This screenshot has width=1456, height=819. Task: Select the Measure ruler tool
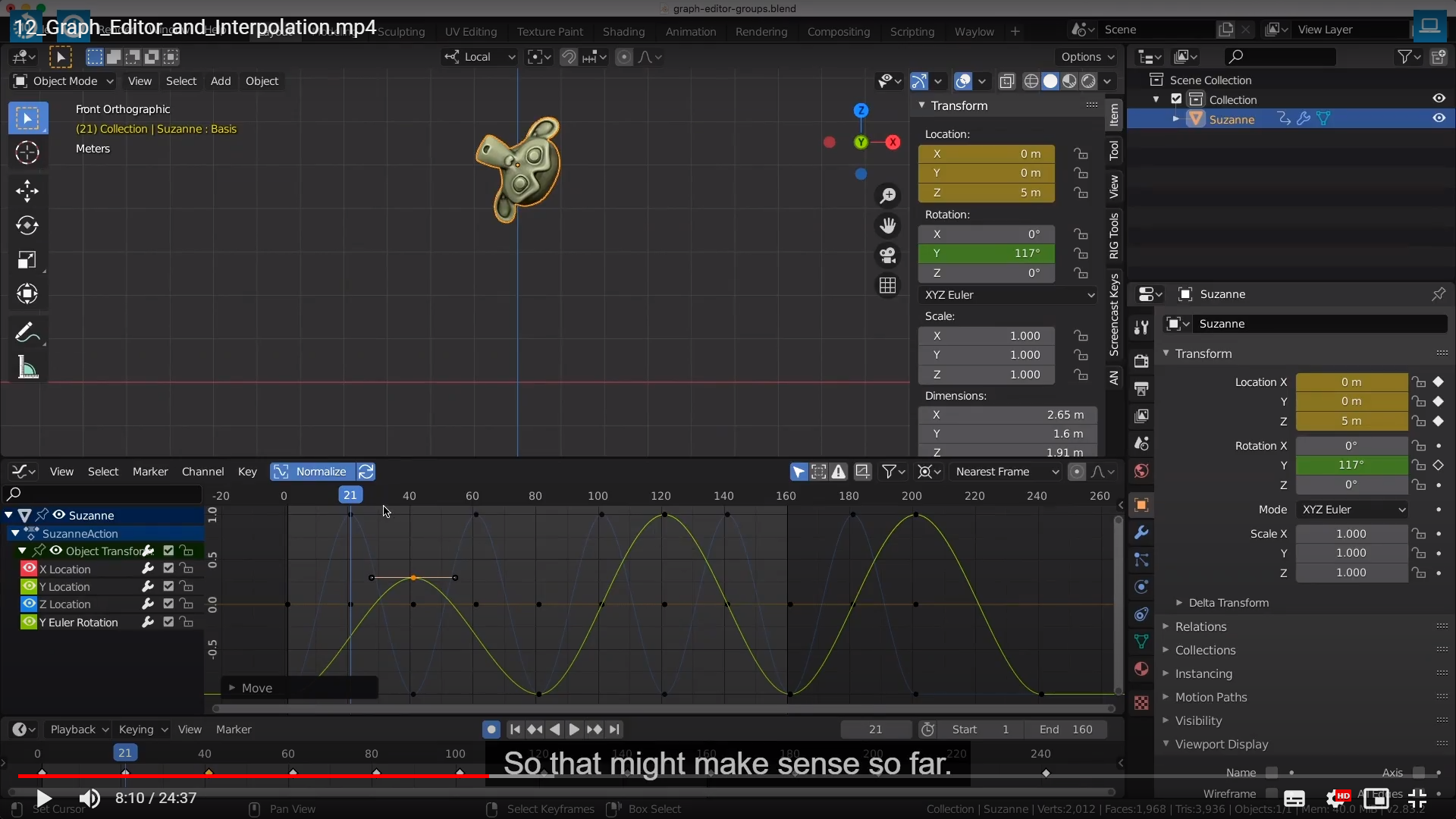[27, 369]
